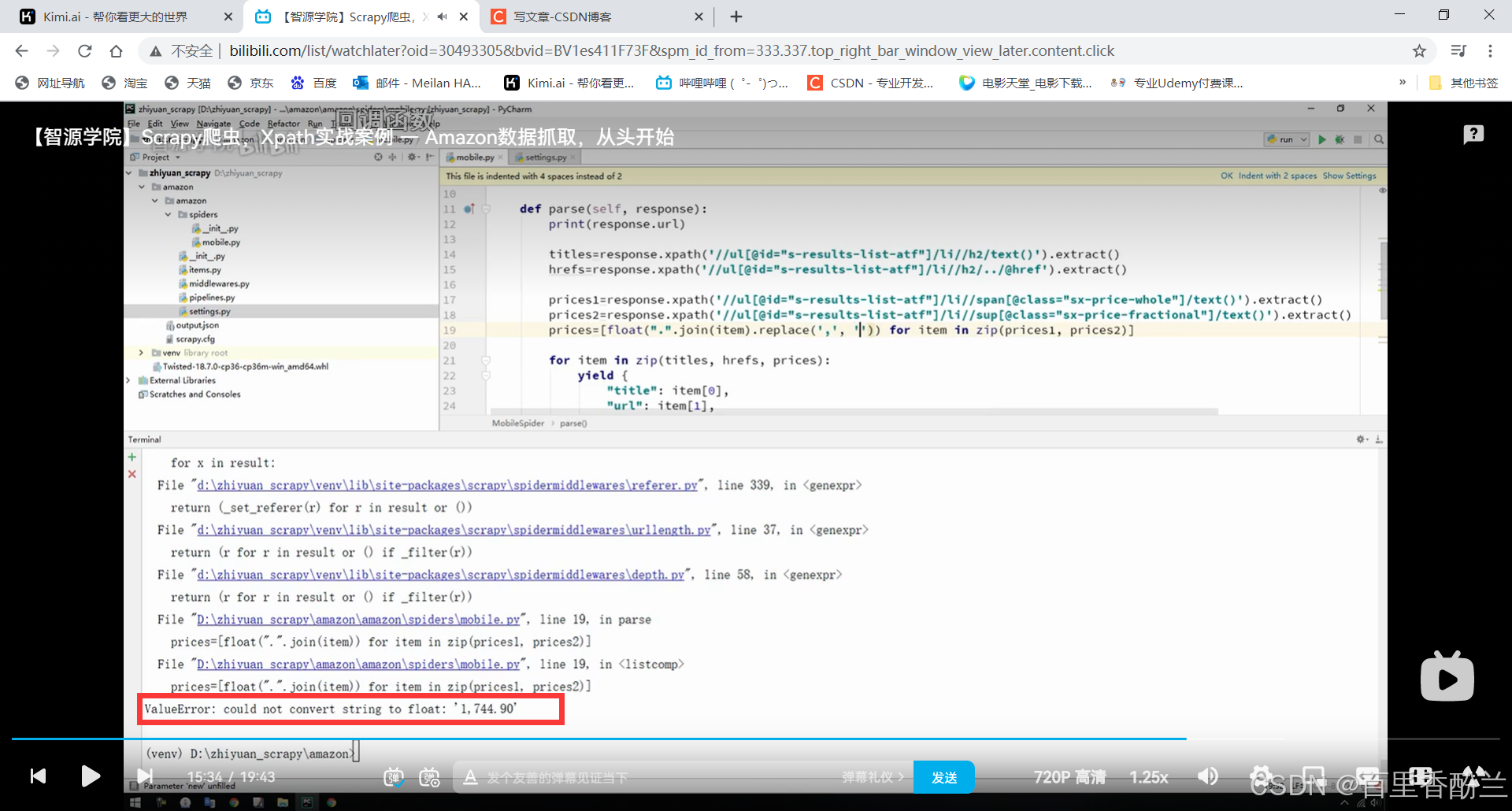1512x811 pixels.
Task: Open the browser three-dot menu
Action: click(x=1490, y=51)
